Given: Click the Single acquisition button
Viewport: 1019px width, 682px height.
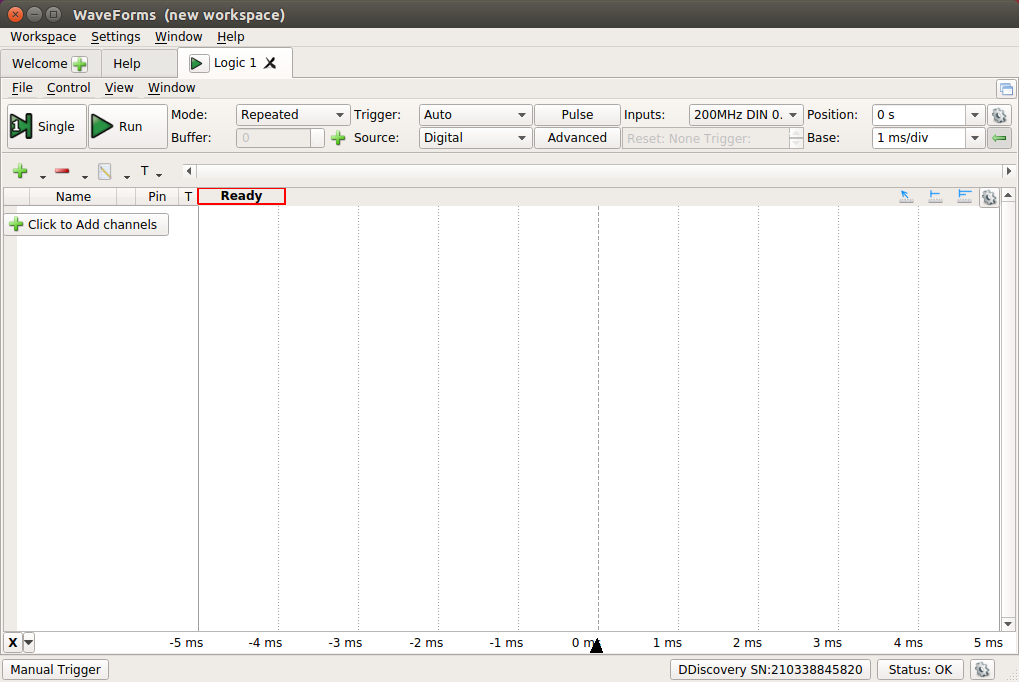Looking at the screenshot, I should 47,126.
